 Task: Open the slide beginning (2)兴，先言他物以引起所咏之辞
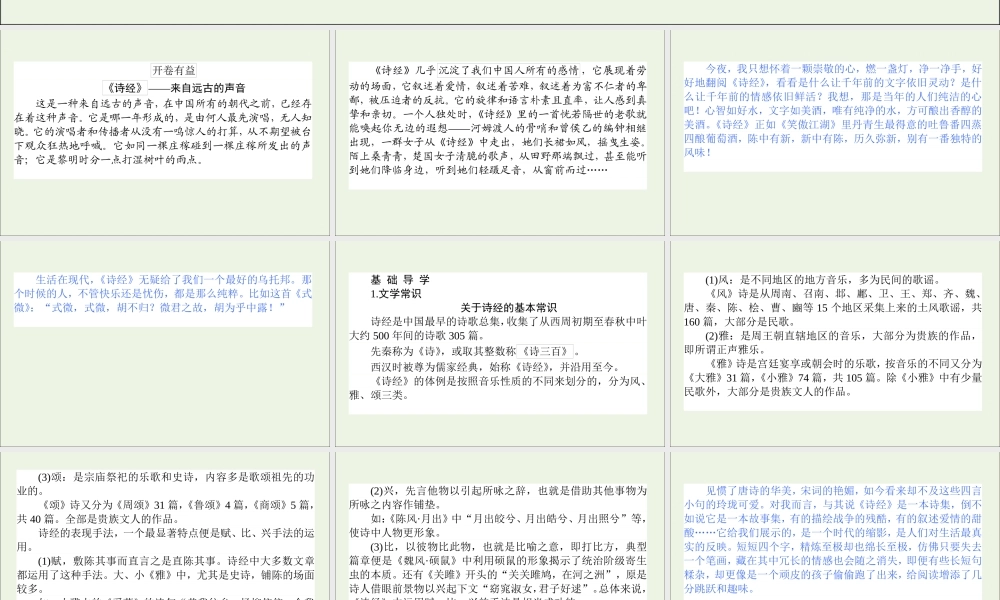499,526
